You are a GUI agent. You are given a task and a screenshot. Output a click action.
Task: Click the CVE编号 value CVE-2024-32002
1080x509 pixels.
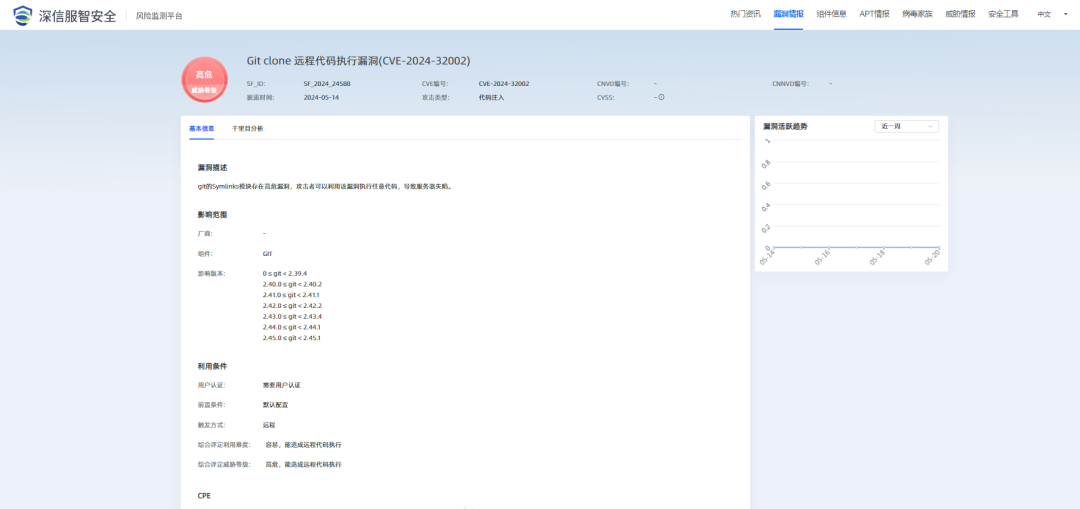[504, 83]
